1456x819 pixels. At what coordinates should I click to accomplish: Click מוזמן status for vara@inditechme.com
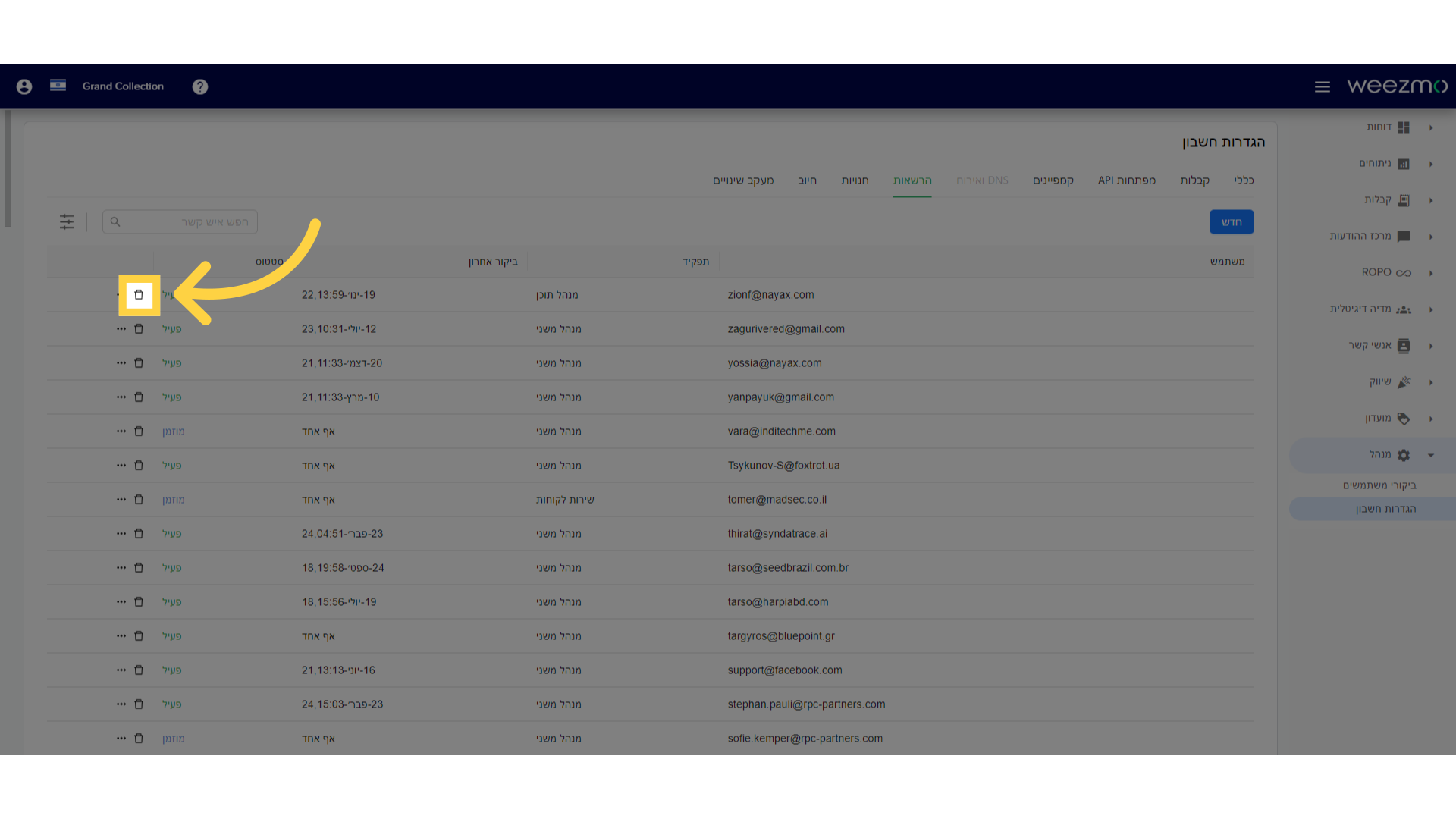pyautogui.click(x=173, y=431)
